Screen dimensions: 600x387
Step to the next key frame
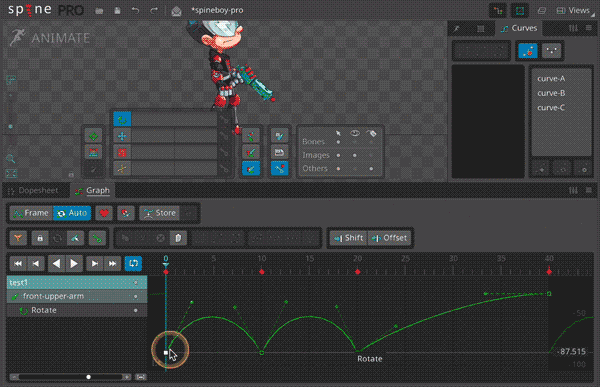[x=94, y=263]
